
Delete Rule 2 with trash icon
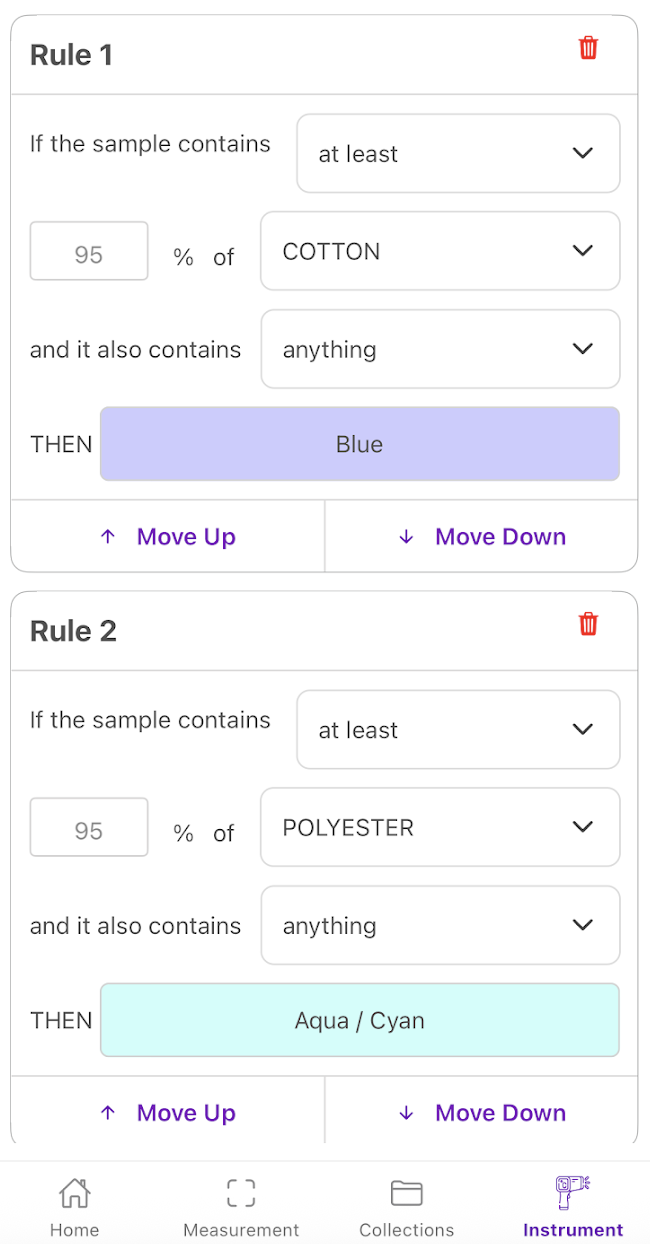pyautogui.click(x=588, y=624)
